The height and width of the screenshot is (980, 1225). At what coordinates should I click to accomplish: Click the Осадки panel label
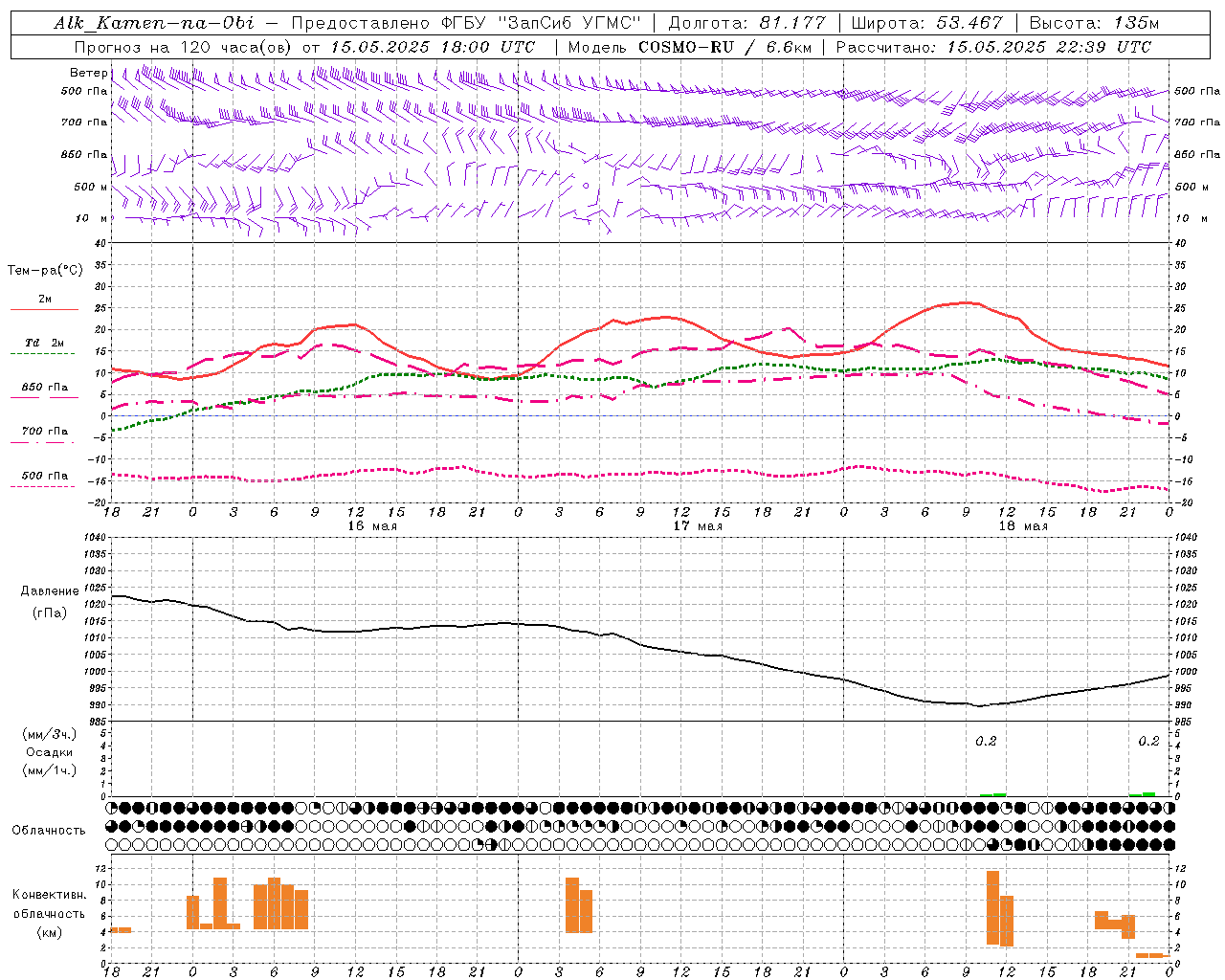point(50,752)
